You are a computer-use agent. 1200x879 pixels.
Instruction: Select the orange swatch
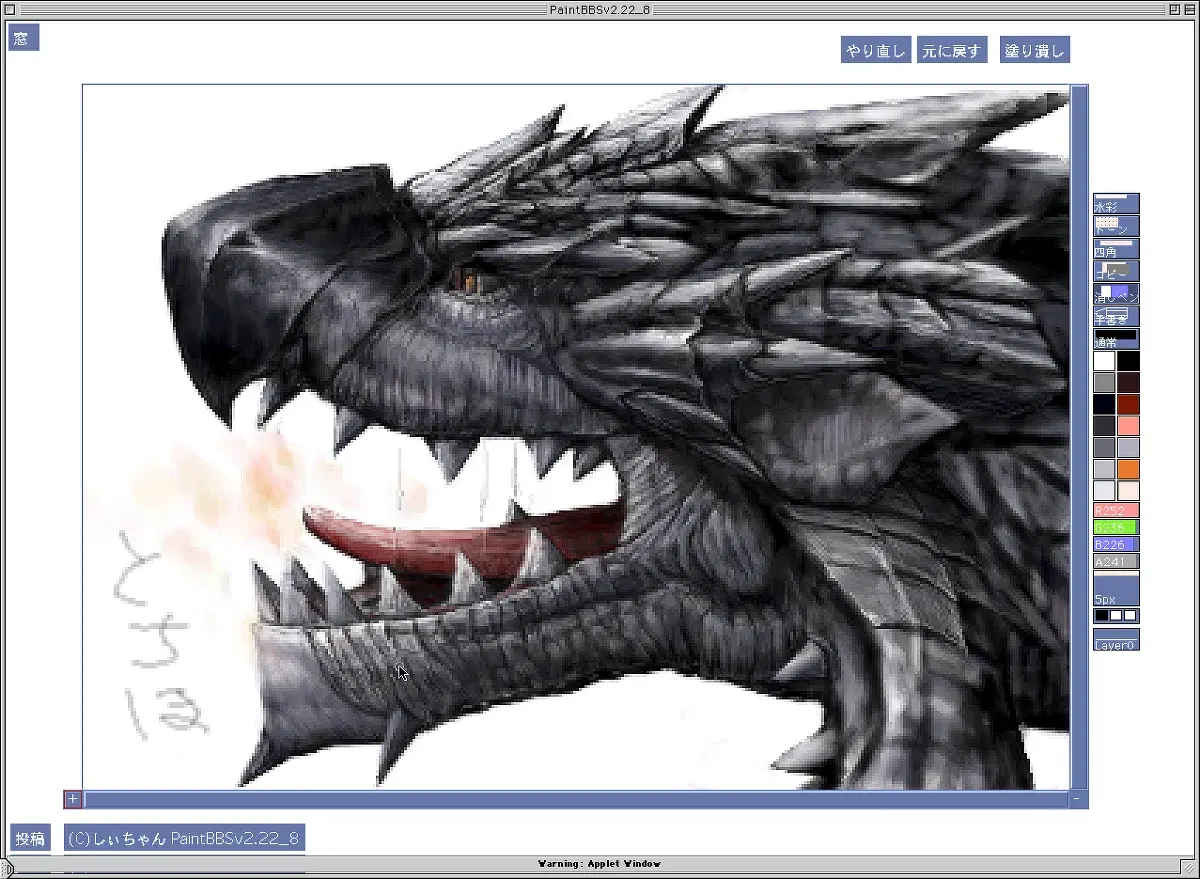click(1128, 469)
